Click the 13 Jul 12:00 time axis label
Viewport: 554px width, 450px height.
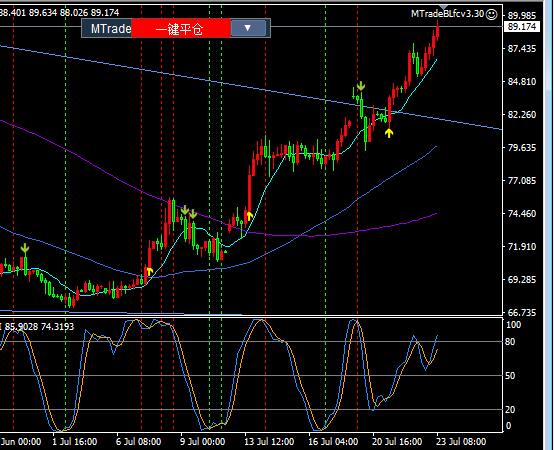click(269, 442)
